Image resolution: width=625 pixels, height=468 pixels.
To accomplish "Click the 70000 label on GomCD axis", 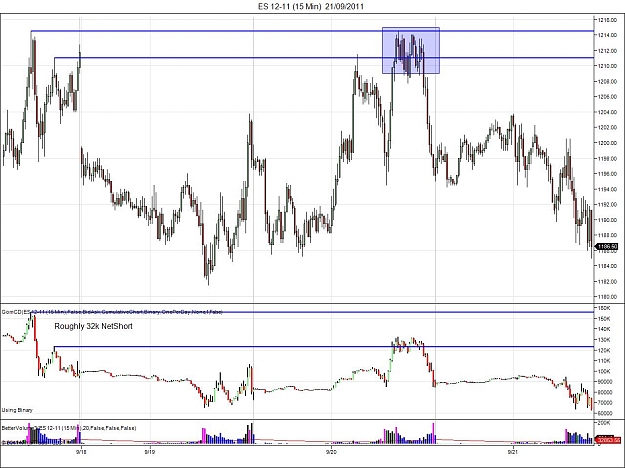I will coord(605,403).
